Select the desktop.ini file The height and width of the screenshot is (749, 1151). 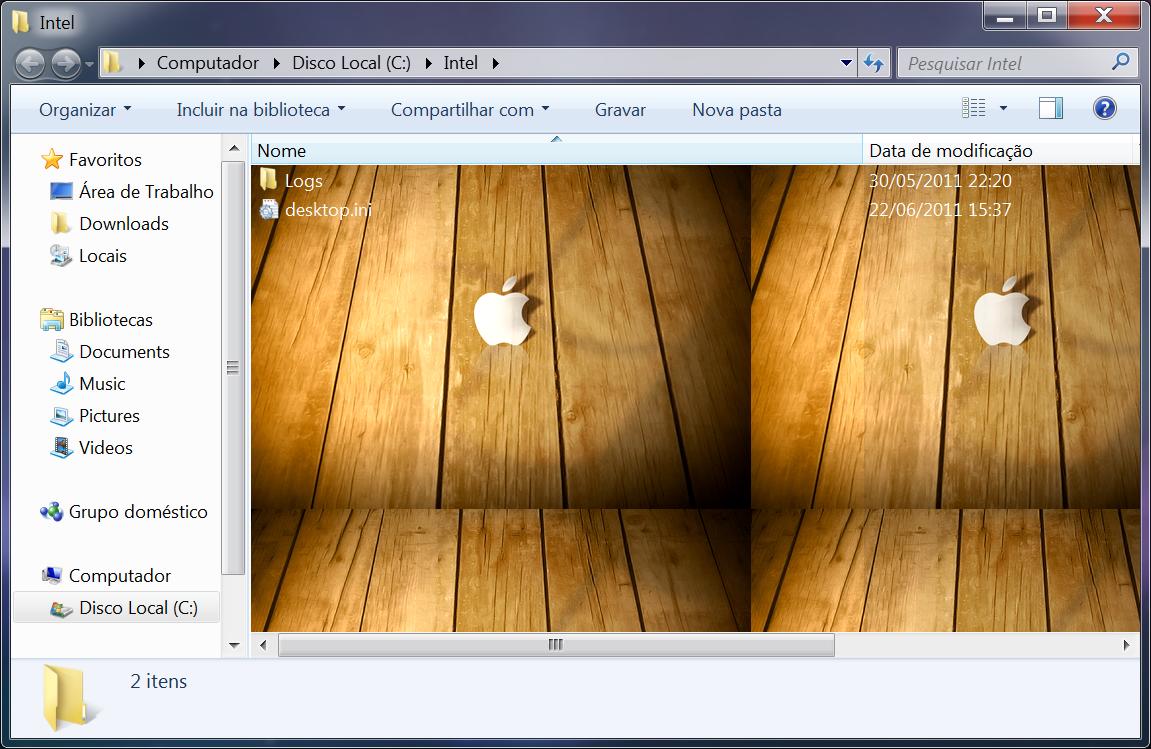click(328, 210)
